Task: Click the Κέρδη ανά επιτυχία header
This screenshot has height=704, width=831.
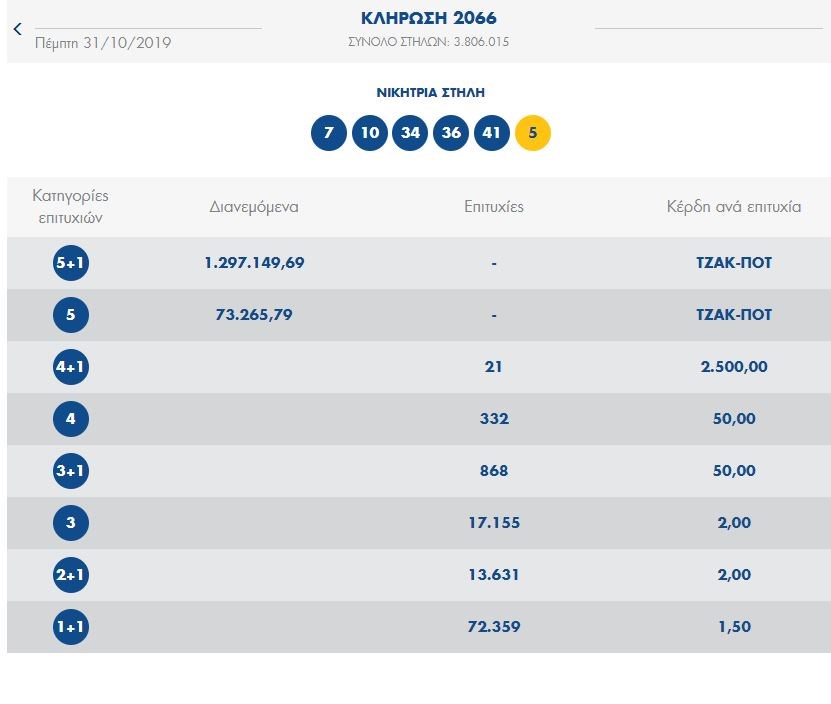Action: tap(734, 207)
